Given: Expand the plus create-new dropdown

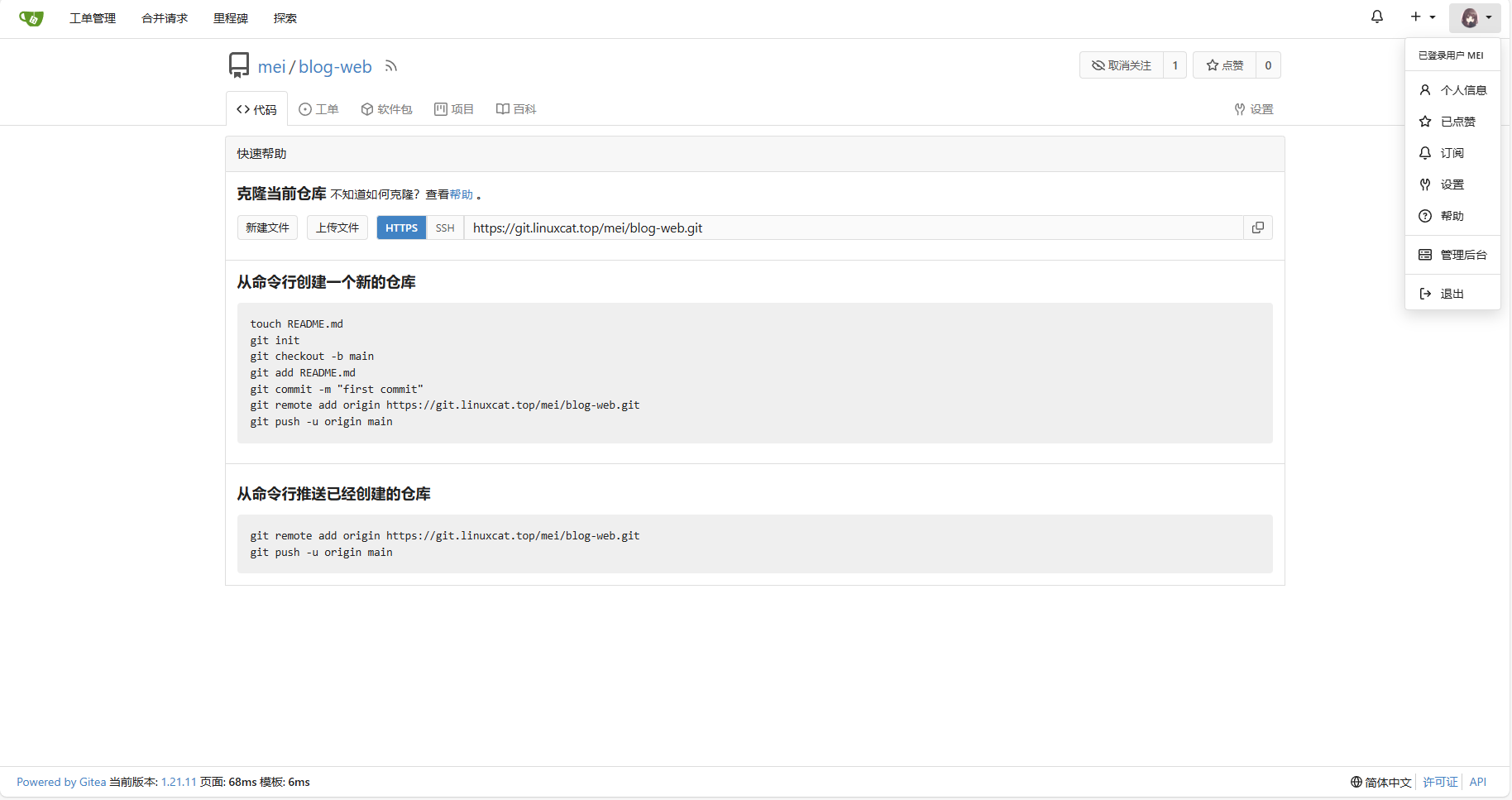Looking at the screenshot, I should pyautogui.click(x=1423, y=17).
